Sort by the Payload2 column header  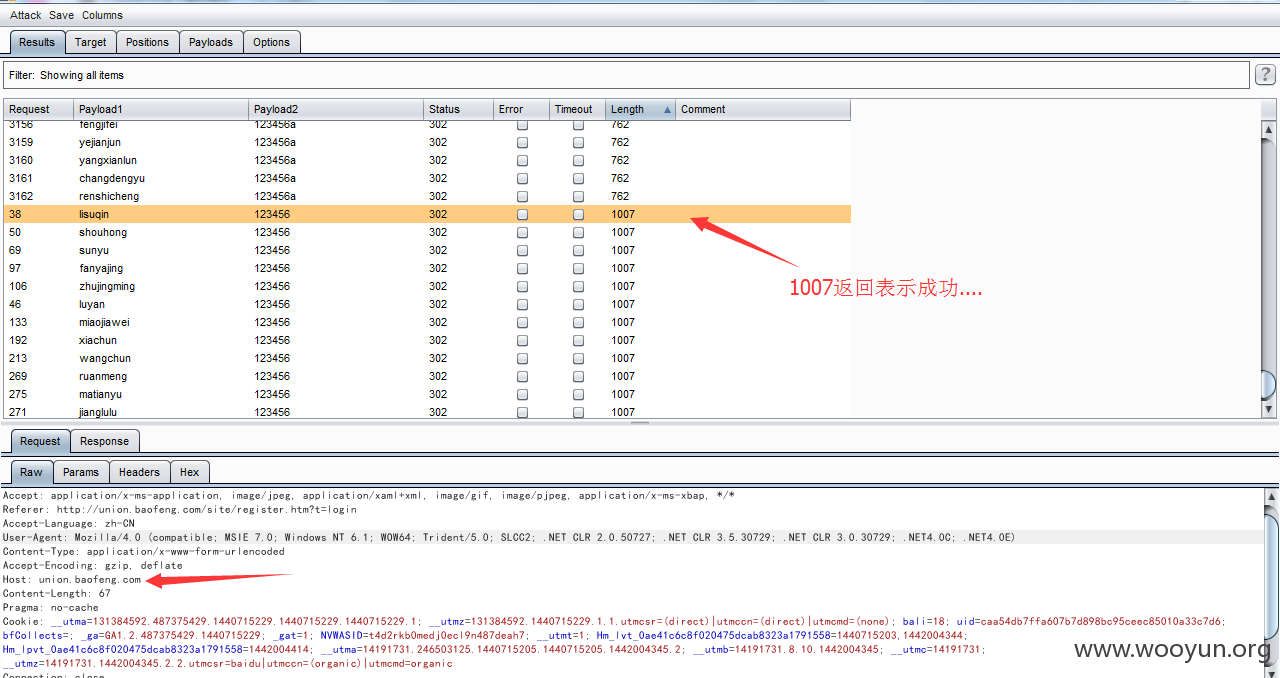[336, 109]
